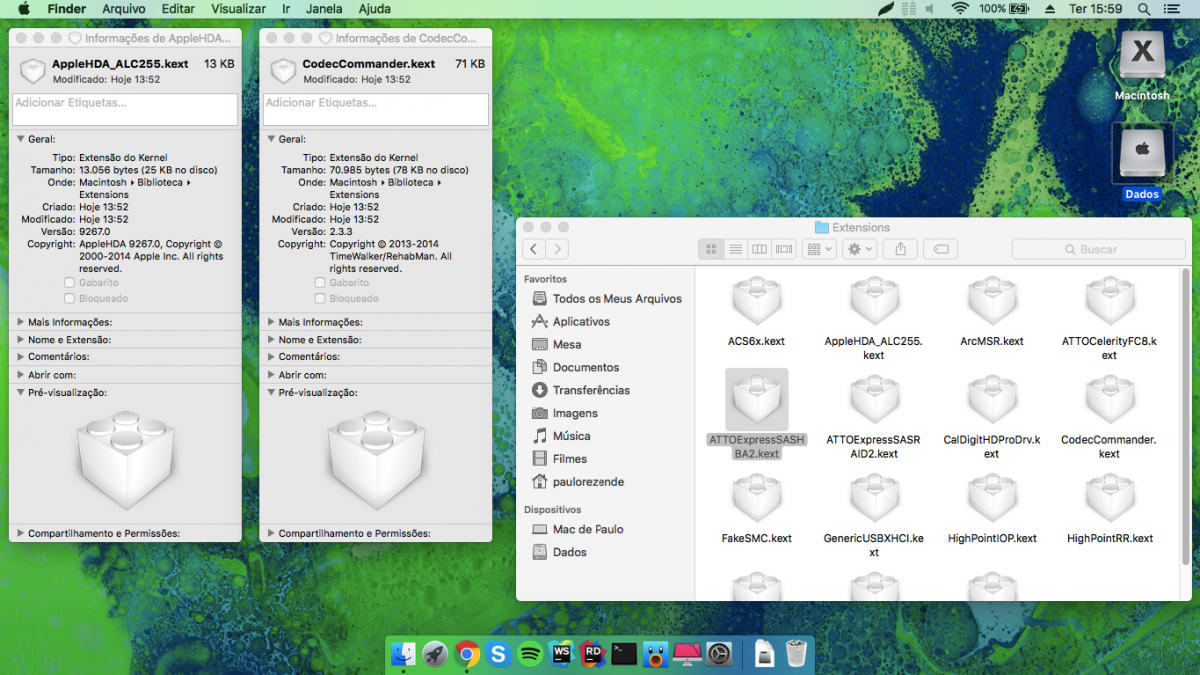The image size is (1200, 675).
Task: Collapse Geral section in AppleHDA info window
Action: [21, 139]
